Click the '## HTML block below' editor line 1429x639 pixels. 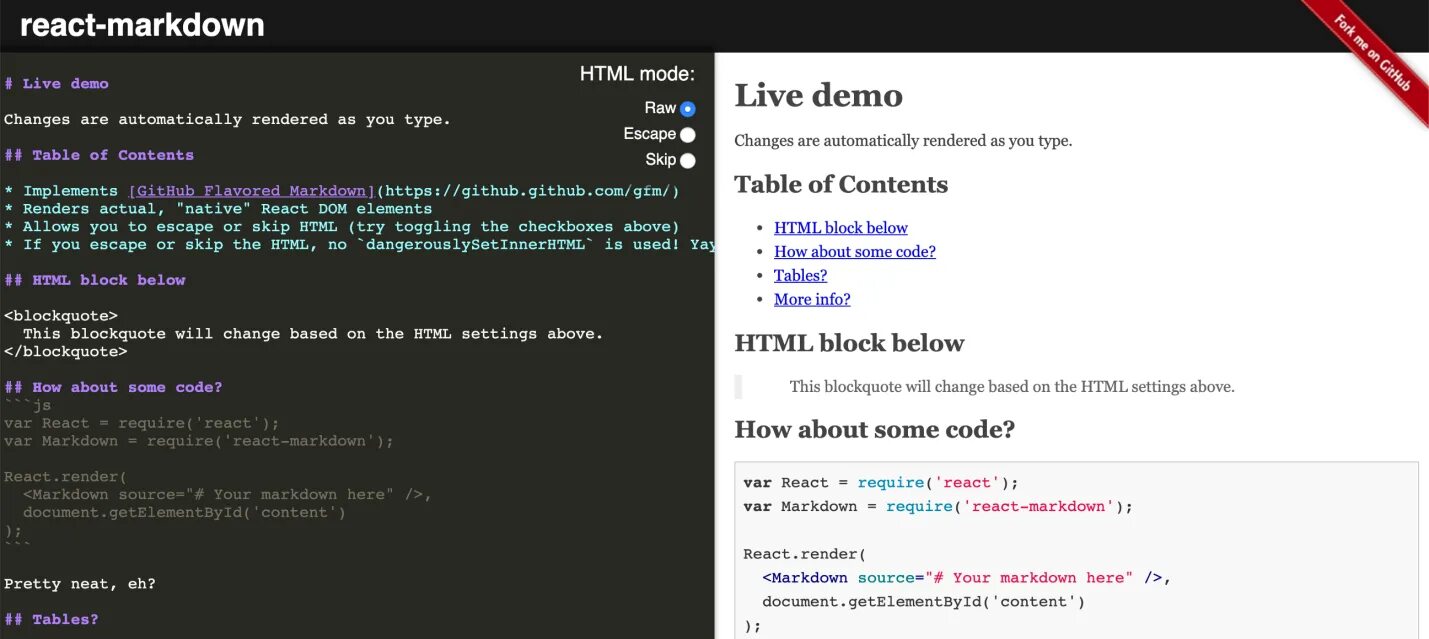pyautogui.click(x=95, y=281)
